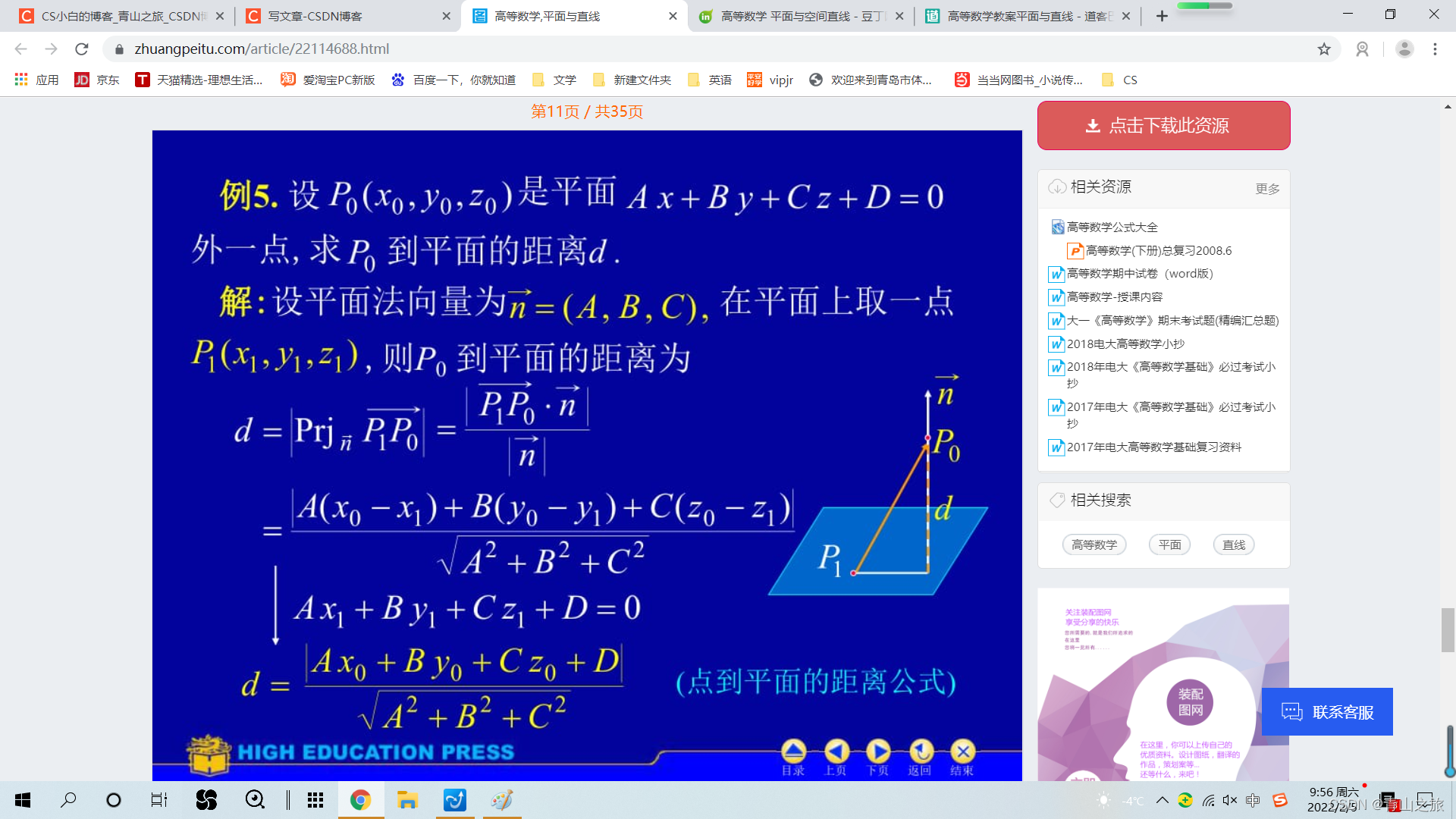Toggle the muted volume icon in system tray
Viewport: 1456px width, 819px height.
pyautogui.click(x=1230, y=800)
